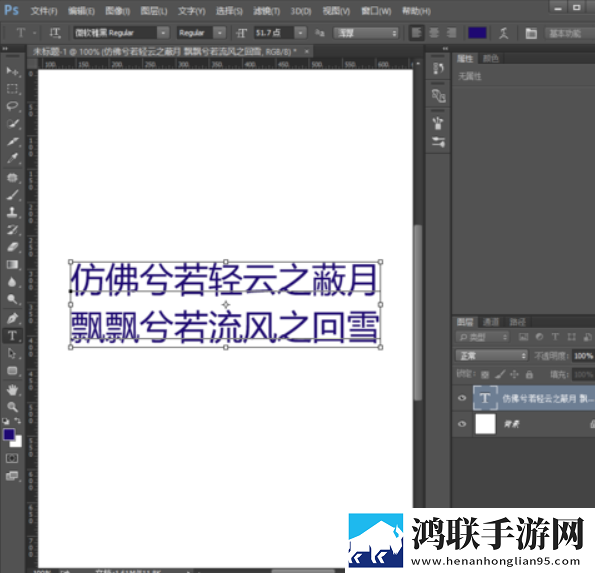Select the Brush tool

click(12, 195)
